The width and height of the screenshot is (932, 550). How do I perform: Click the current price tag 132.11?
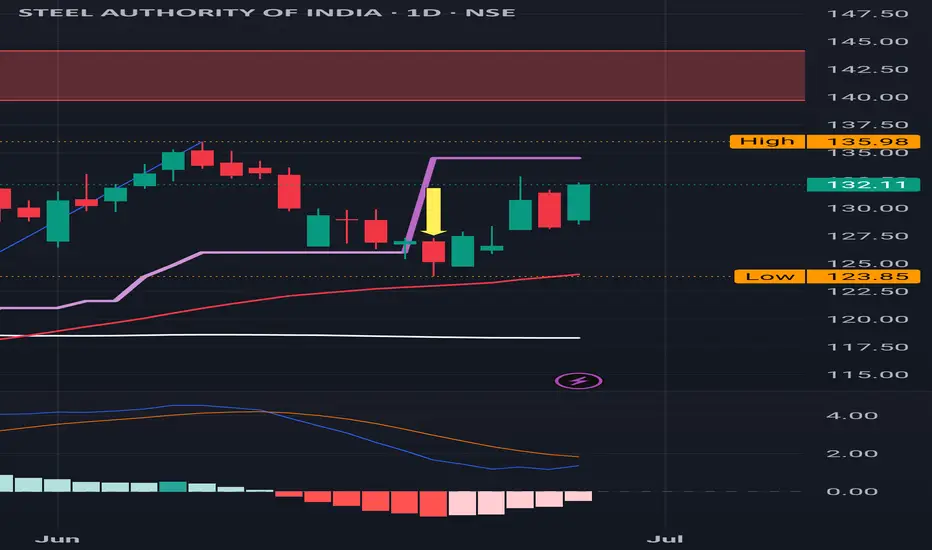point(863,184)
